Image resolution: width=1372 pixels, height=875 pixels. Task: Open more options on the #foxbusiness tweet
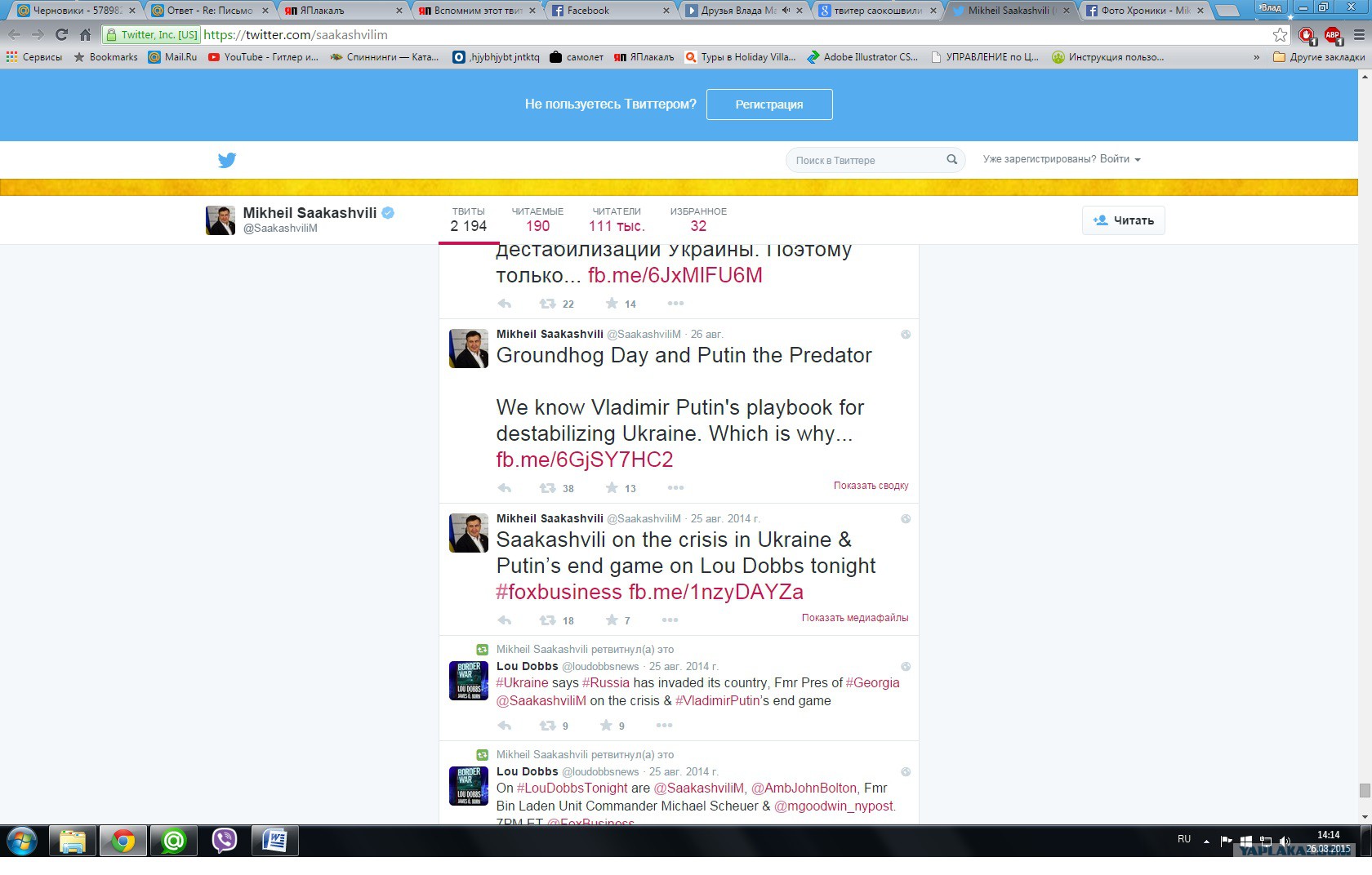[x=670, y=620]
